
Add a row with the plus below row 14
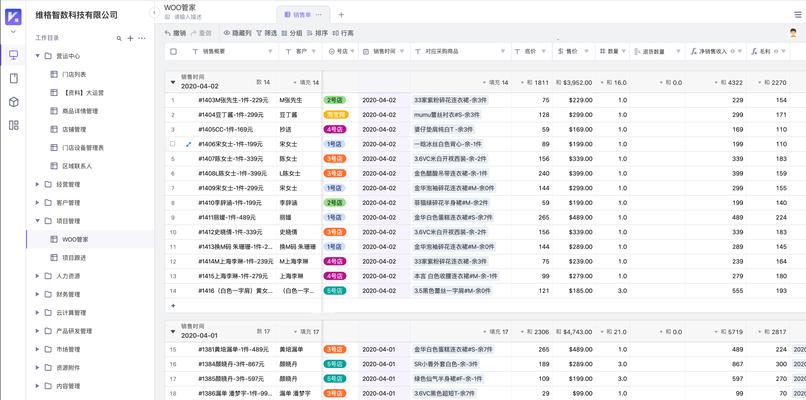pyautogui.click(x=173, y=305)
